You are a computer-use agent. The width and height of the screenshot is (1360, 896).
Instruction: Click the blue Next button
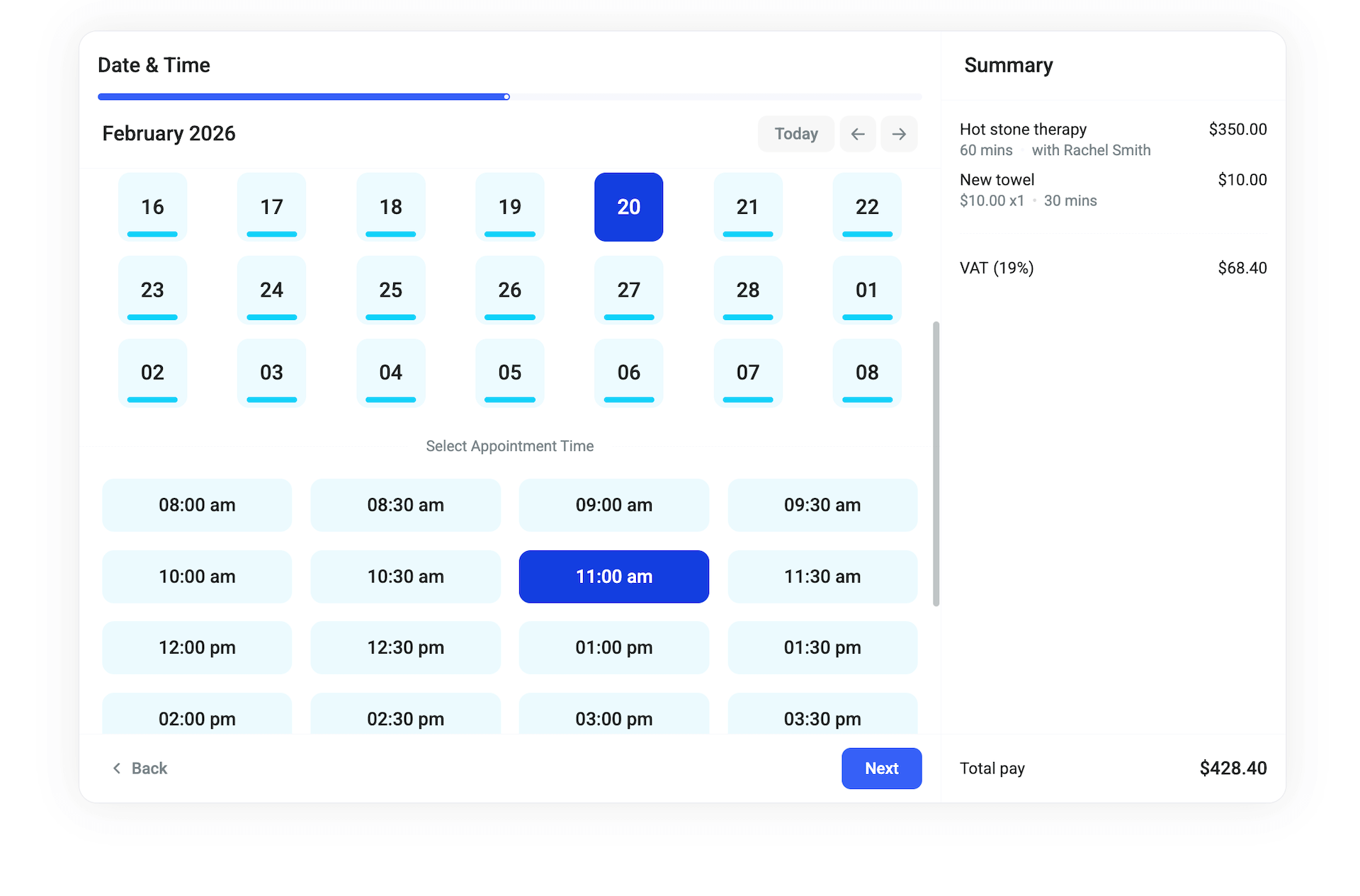(881, 769)
